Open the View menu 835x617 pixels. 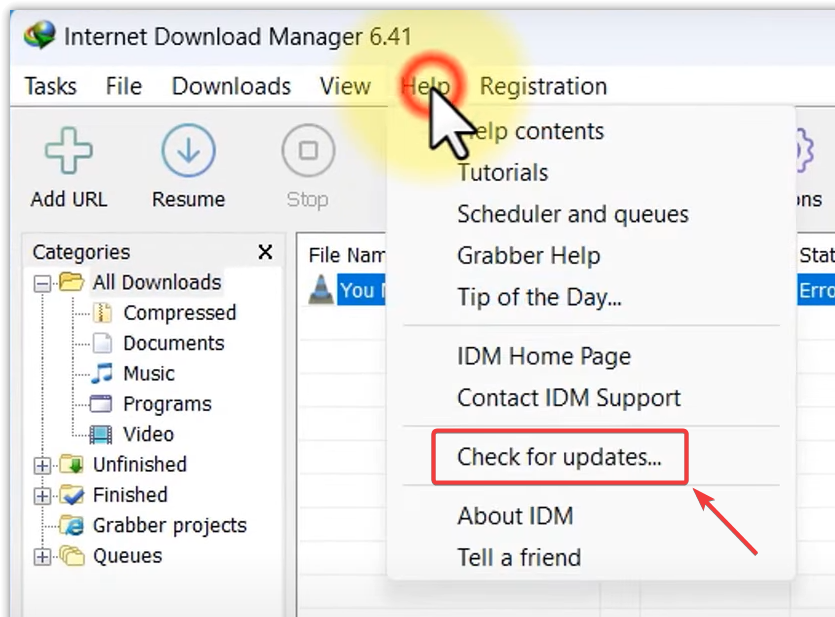point(345,86)
